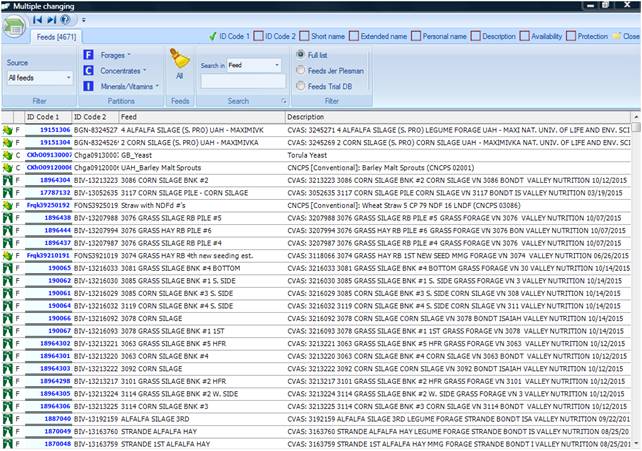Enable the ID Code 2 checkbox
This screenshot has height=451, width=642.
(258, 36)
